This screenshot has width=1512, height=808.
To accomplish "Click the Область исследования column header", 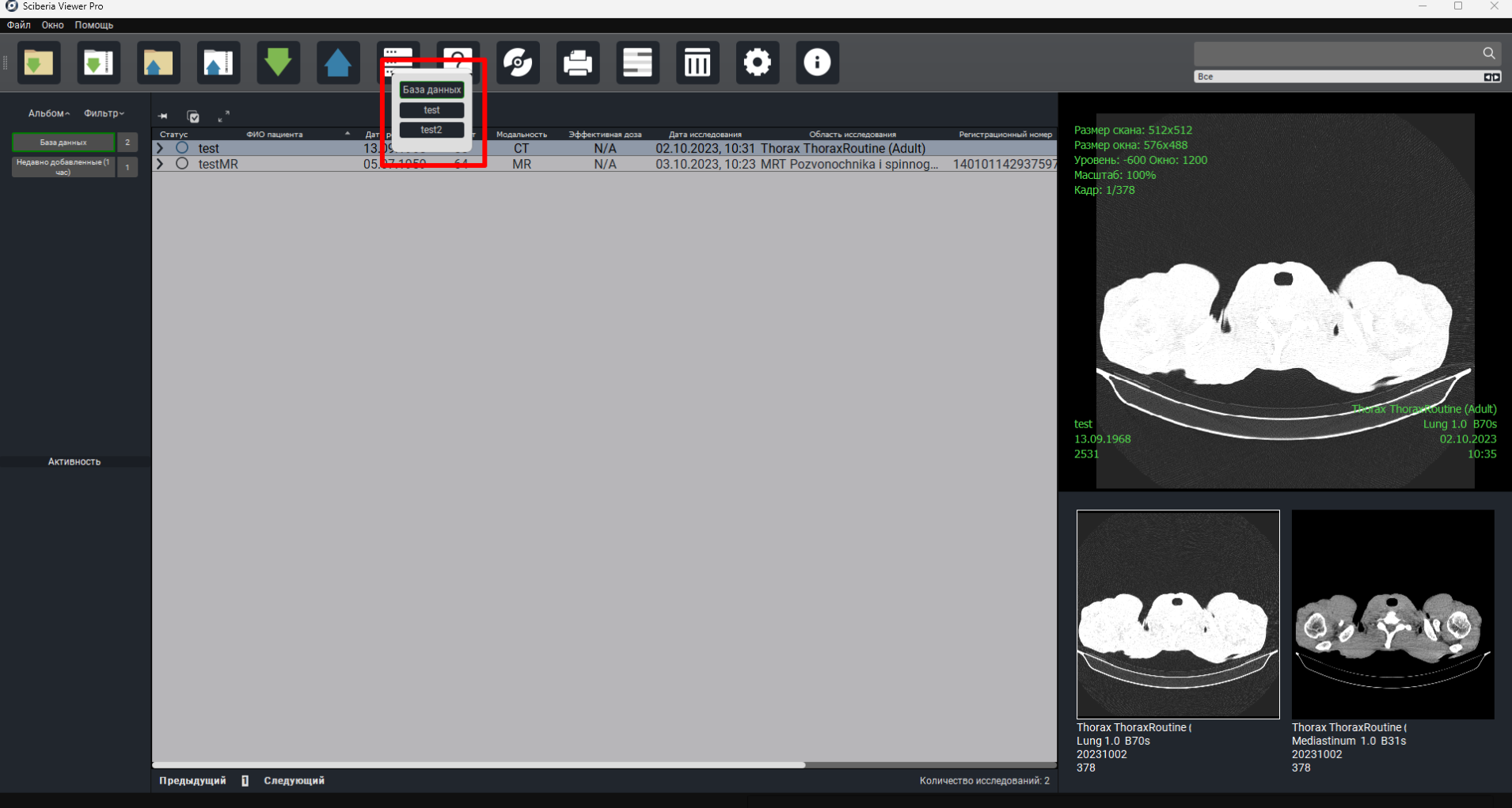I will 853,135.
